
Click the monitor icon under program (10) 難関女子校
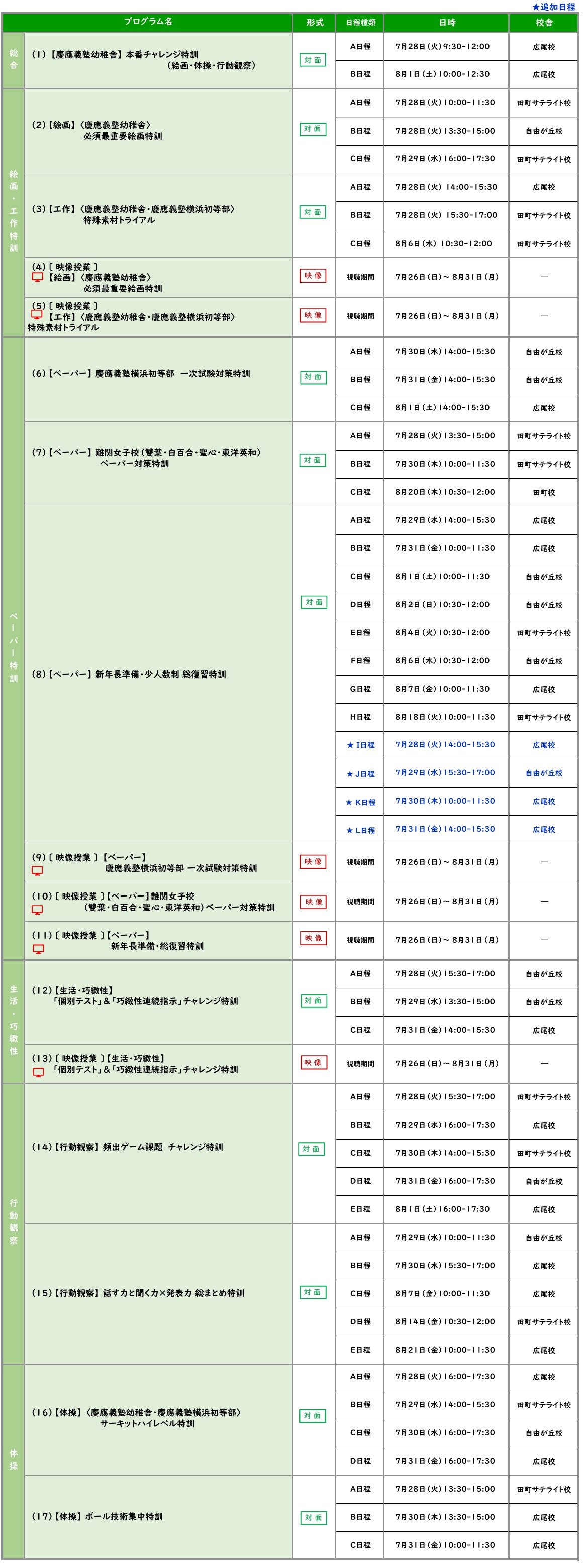pyautogui.click(x=38, y=910)
